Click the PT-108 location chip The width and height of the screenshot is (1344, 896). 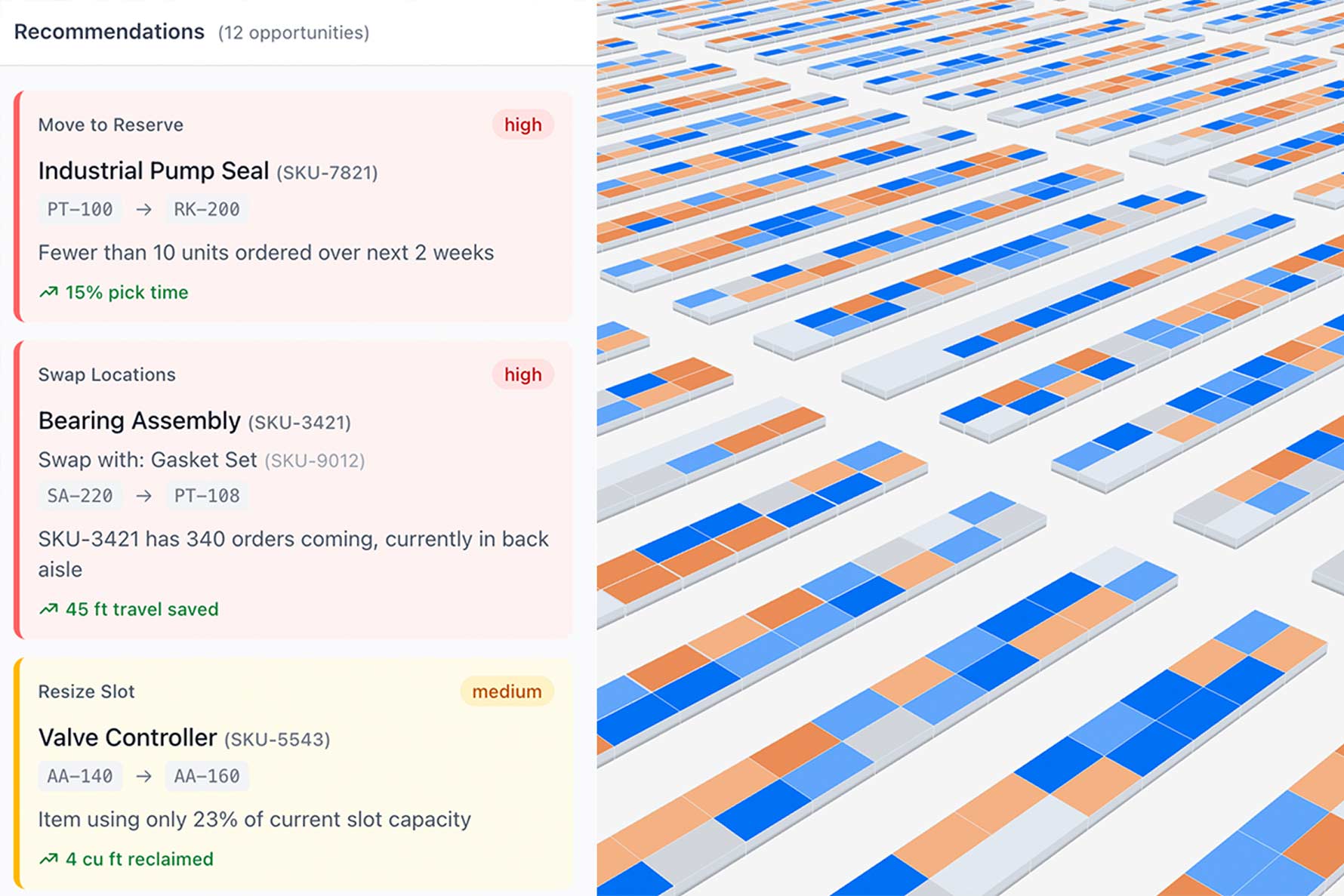[206, 496]
